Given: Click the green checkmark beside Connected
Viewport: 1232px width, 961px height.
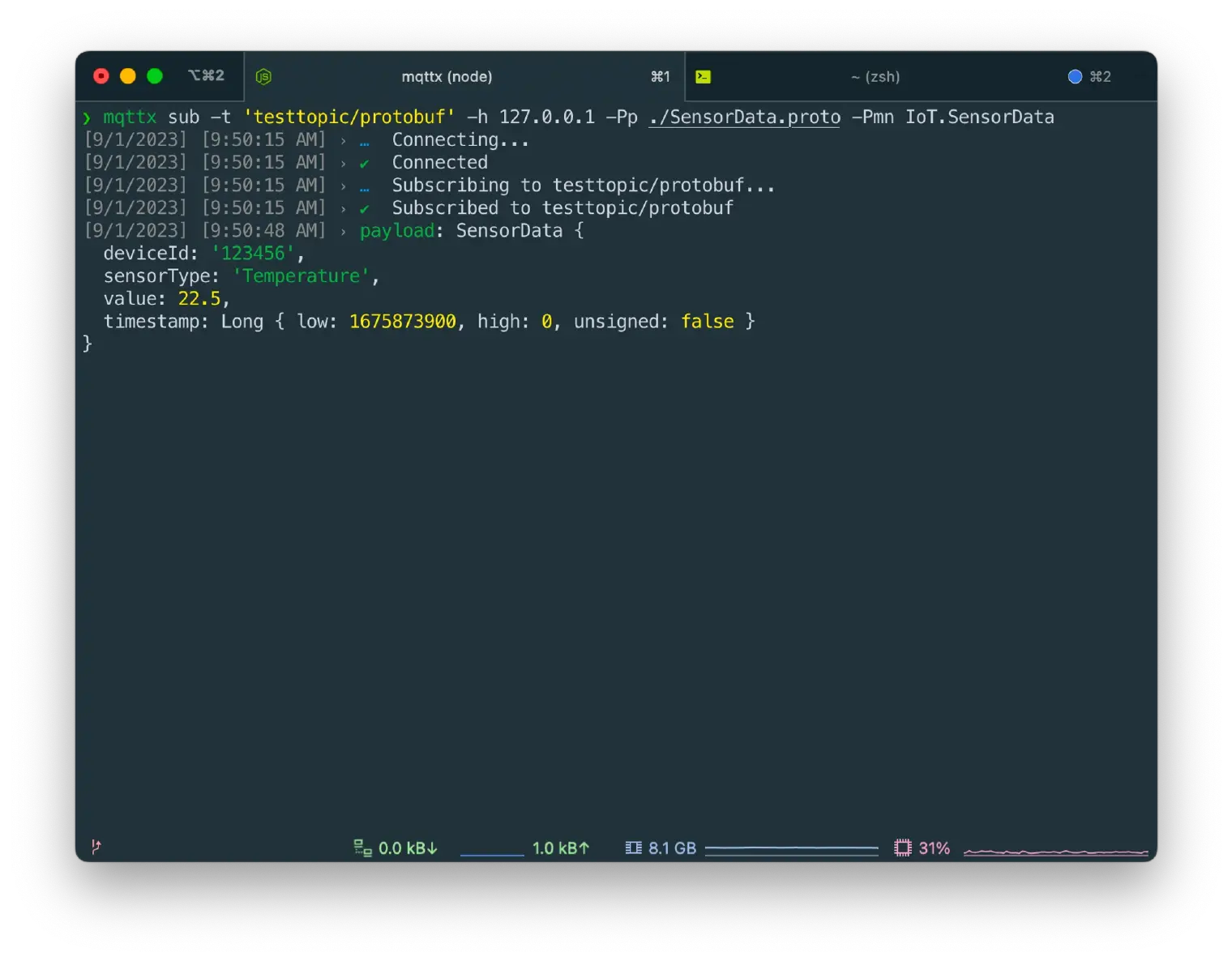Looking at the screenshot, I should tap(365, 164).
